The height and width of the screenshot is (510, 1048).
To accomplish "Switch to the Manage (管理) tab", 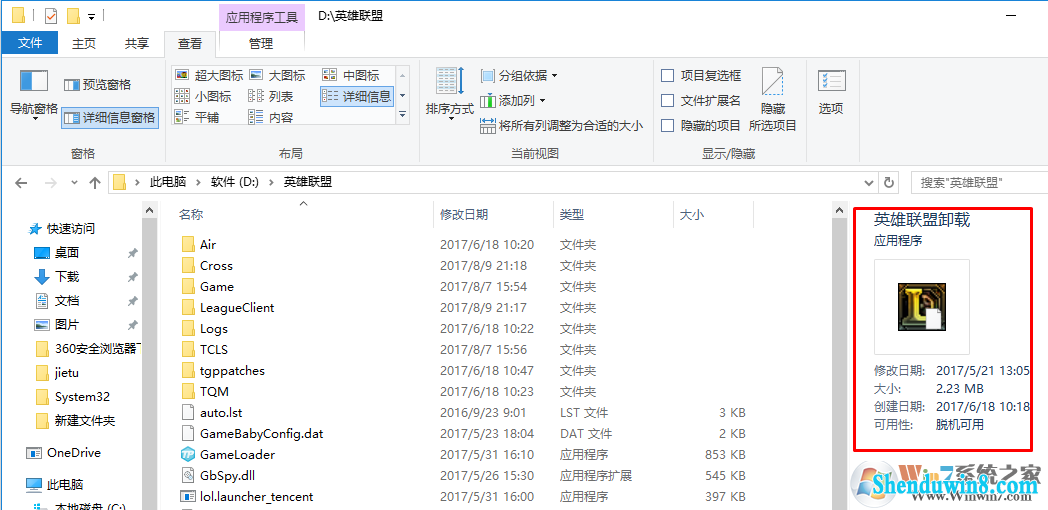I will tap(261, 43).
